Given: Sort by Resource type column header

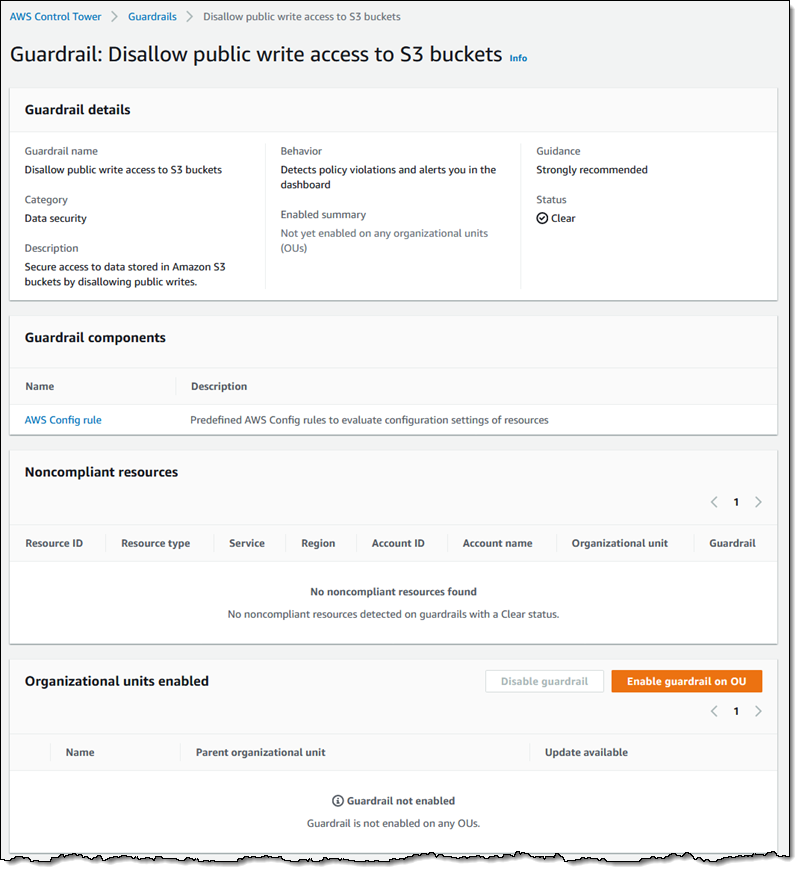Looking at the screenshot, I should point(155,543).
